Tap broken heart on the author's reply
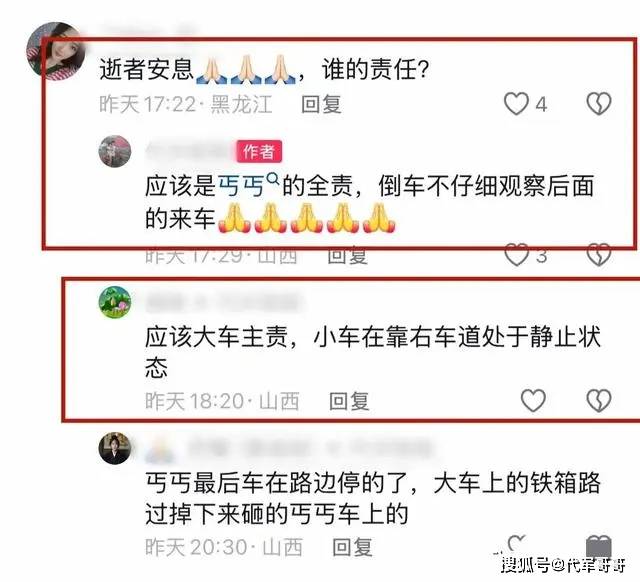640x582 pixels. click(x=599, y=255)
